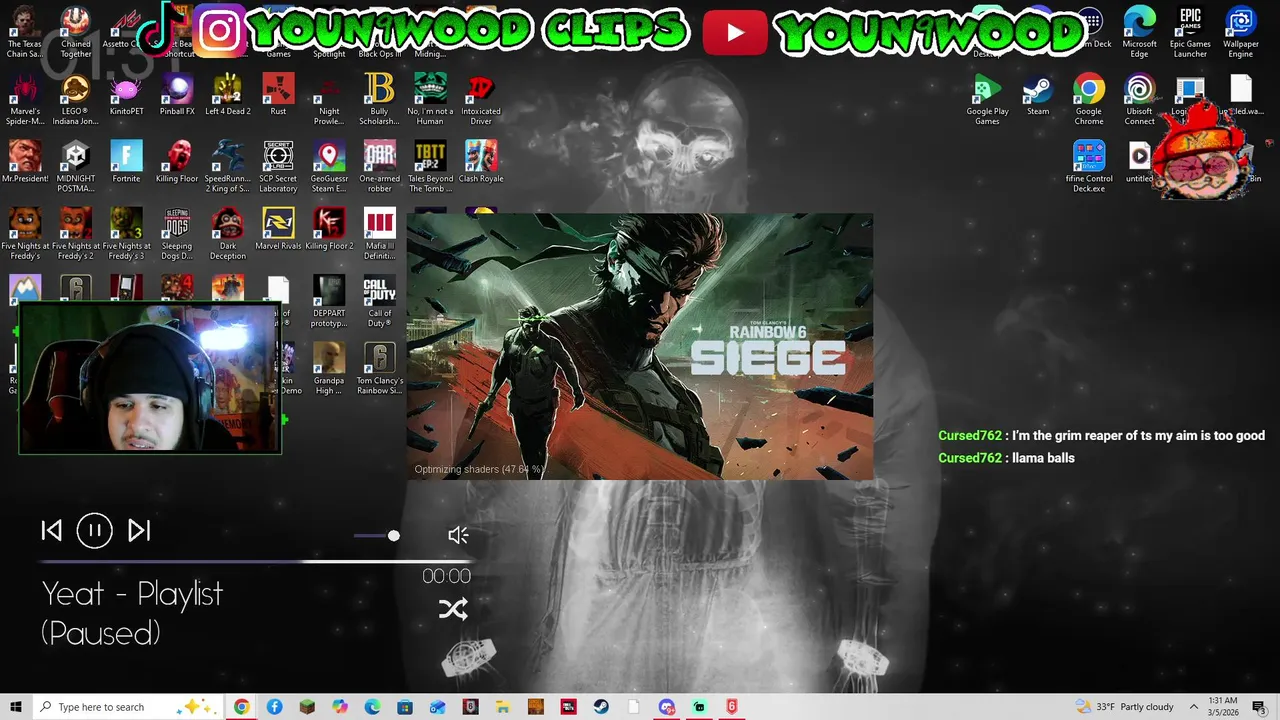Launch Clash Royale desktop icon
The height and width of the screenshot is (720, 1280).
tap(481, 162)
